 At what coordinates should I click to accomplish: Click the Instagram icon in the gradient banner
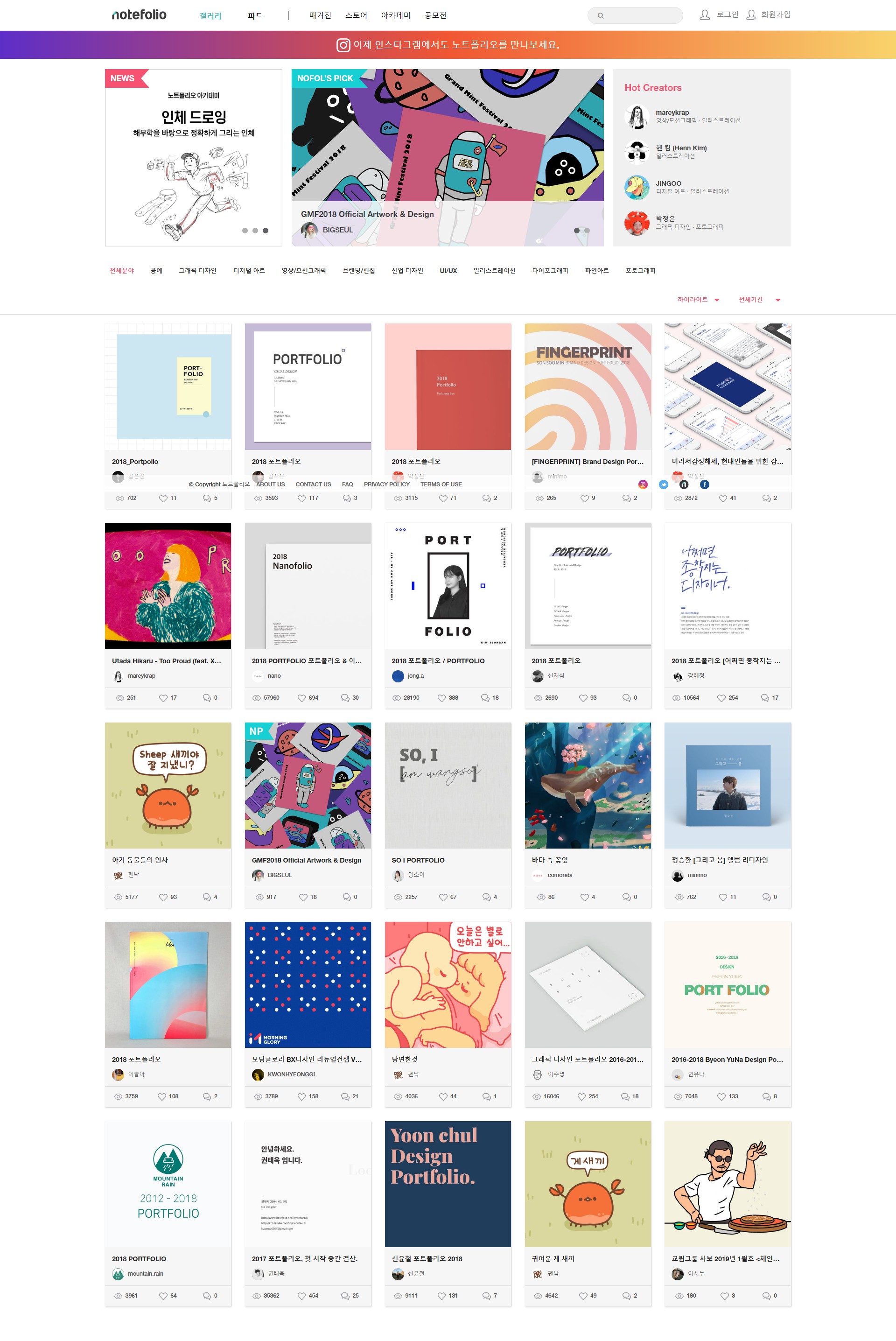(x=343, y=45)
